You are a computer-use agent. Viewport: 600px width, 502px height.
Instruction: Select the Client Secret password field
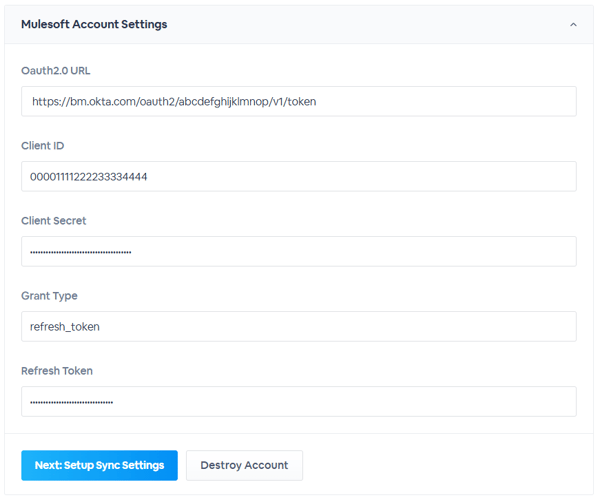(298, 251)
